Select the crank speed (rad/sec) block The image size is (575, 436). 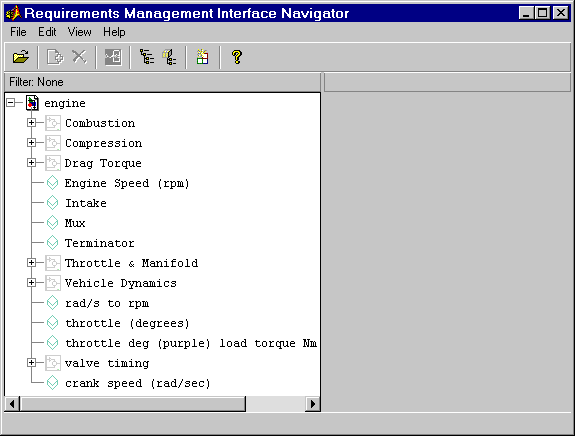138,383
